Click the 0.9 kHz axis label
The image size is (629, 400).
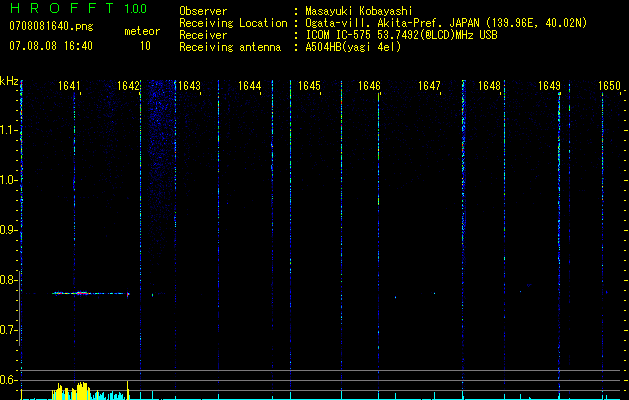coord(8,230)
